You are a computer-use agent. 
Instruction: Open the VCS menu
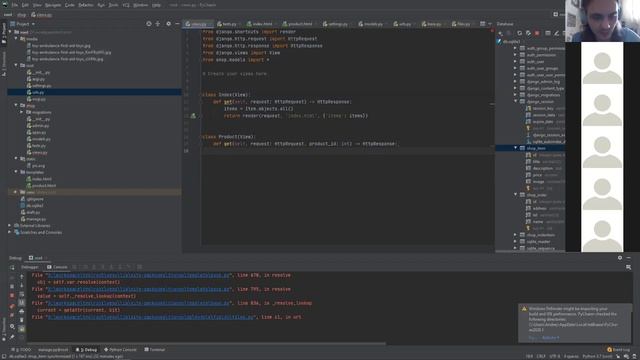coord(126,5)
